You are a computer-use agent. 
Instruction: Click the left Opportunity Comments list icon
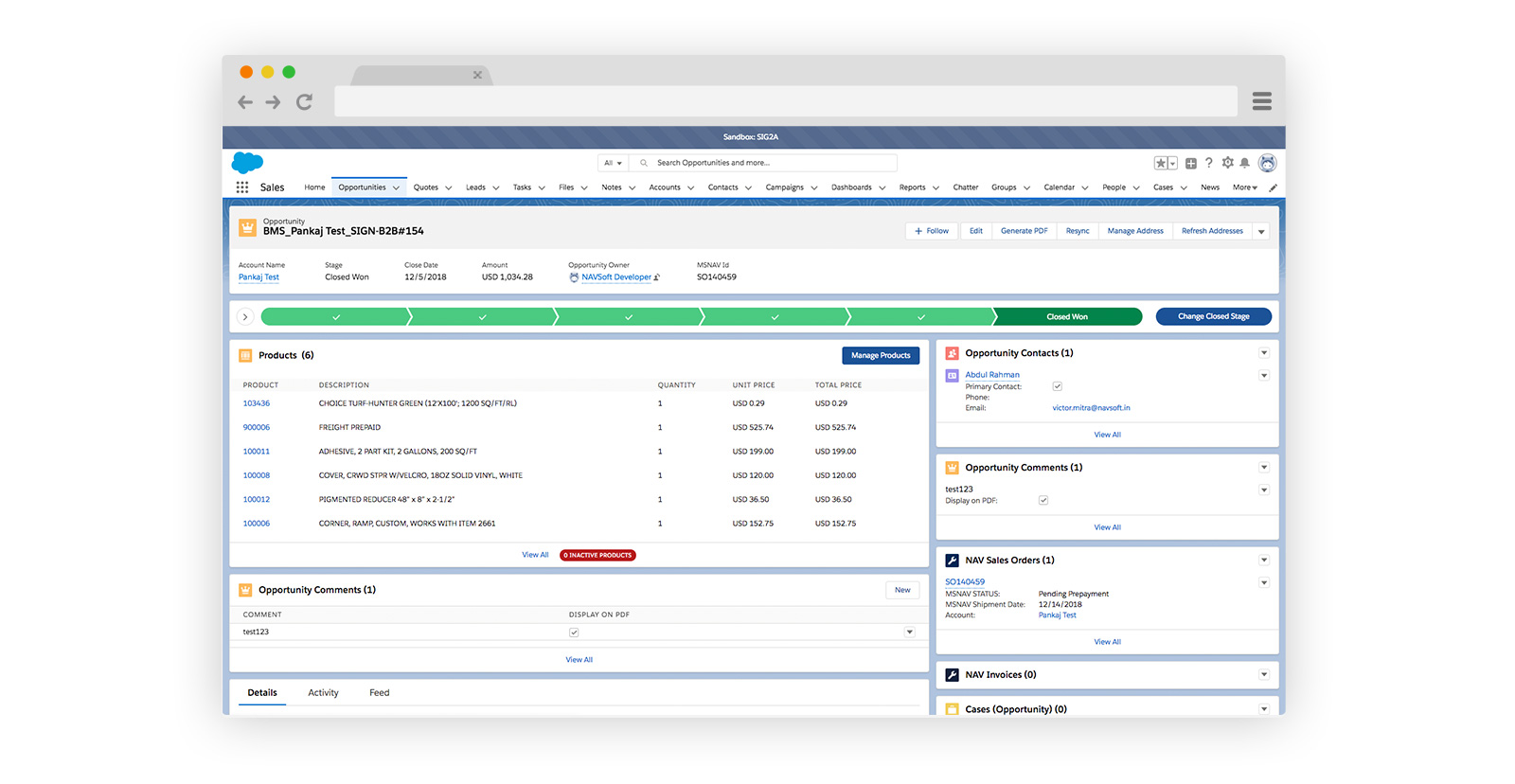(245, 590)
